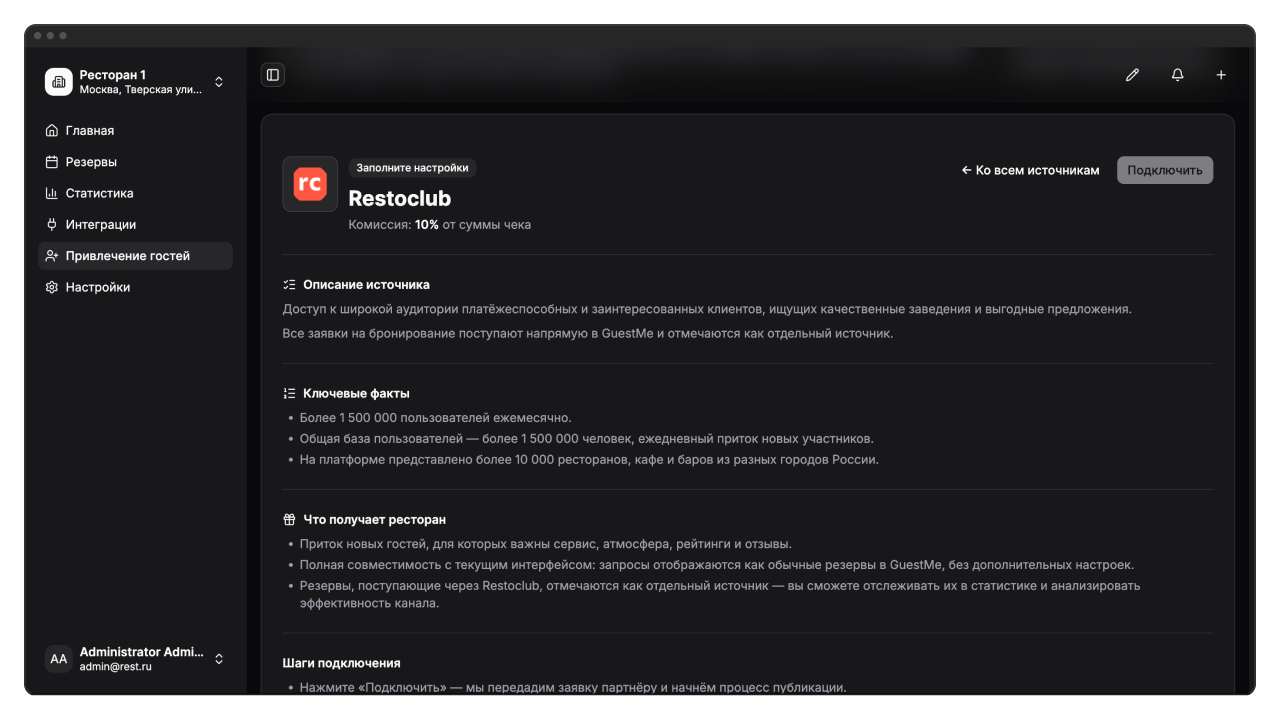
Task: Click the Резервы calendar icon
Action: point(52,162)
